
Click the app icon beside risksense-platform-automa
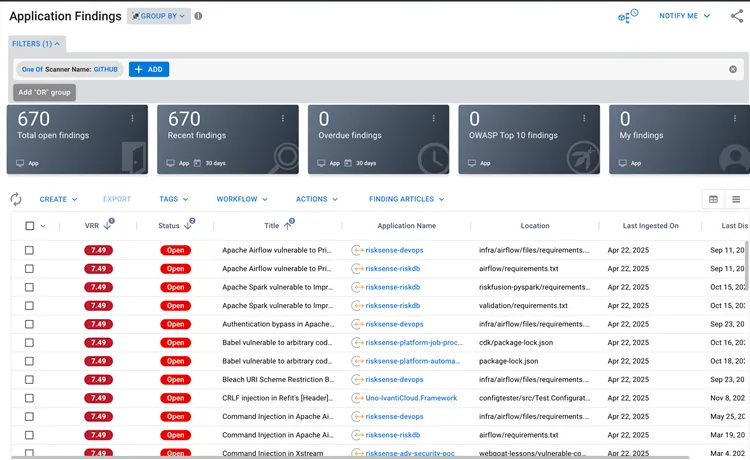(356, 361)
